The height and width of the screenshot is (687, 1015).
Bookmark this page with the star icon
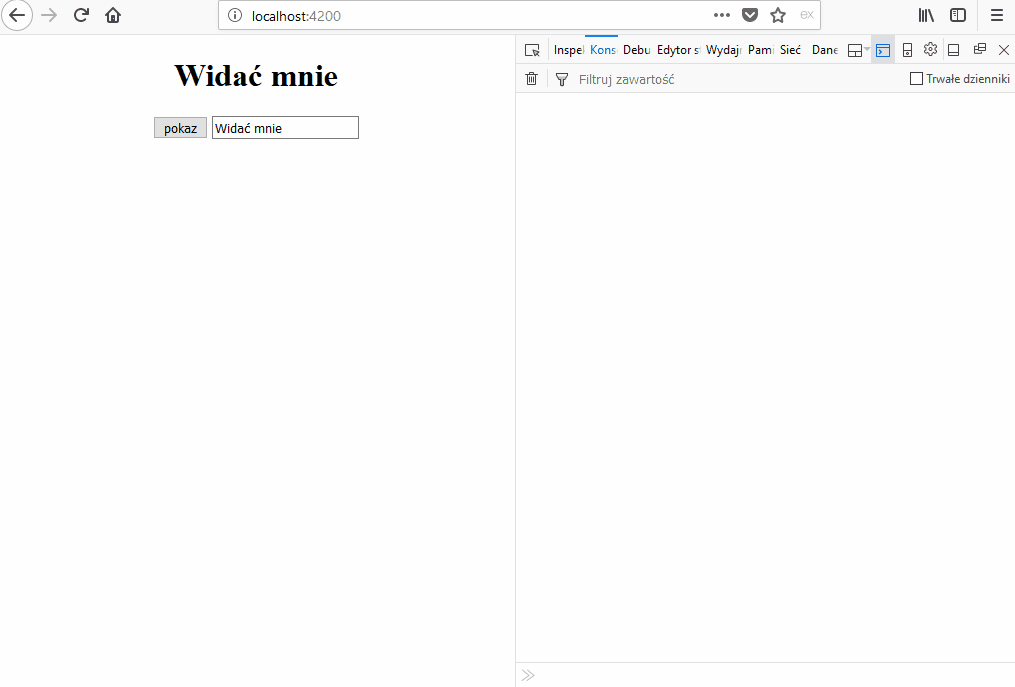(x=777, y=15)
